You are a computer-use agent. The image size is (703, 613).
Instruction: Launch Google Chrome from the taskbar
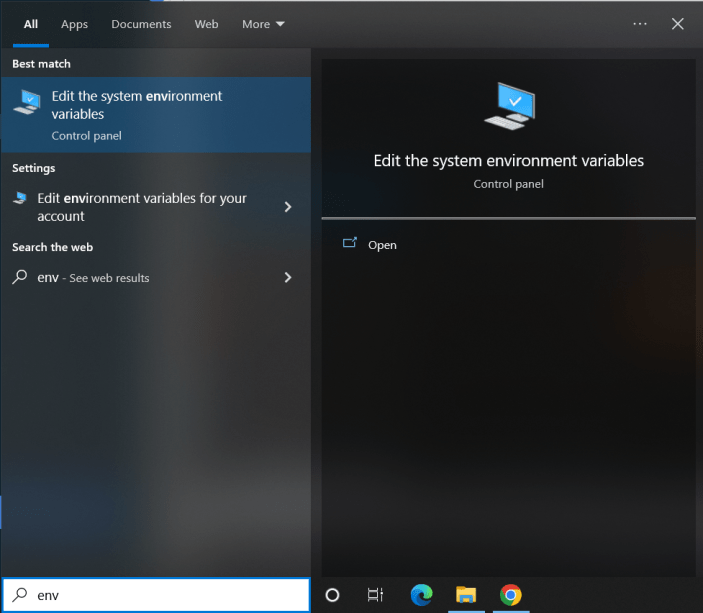point(511,595)
